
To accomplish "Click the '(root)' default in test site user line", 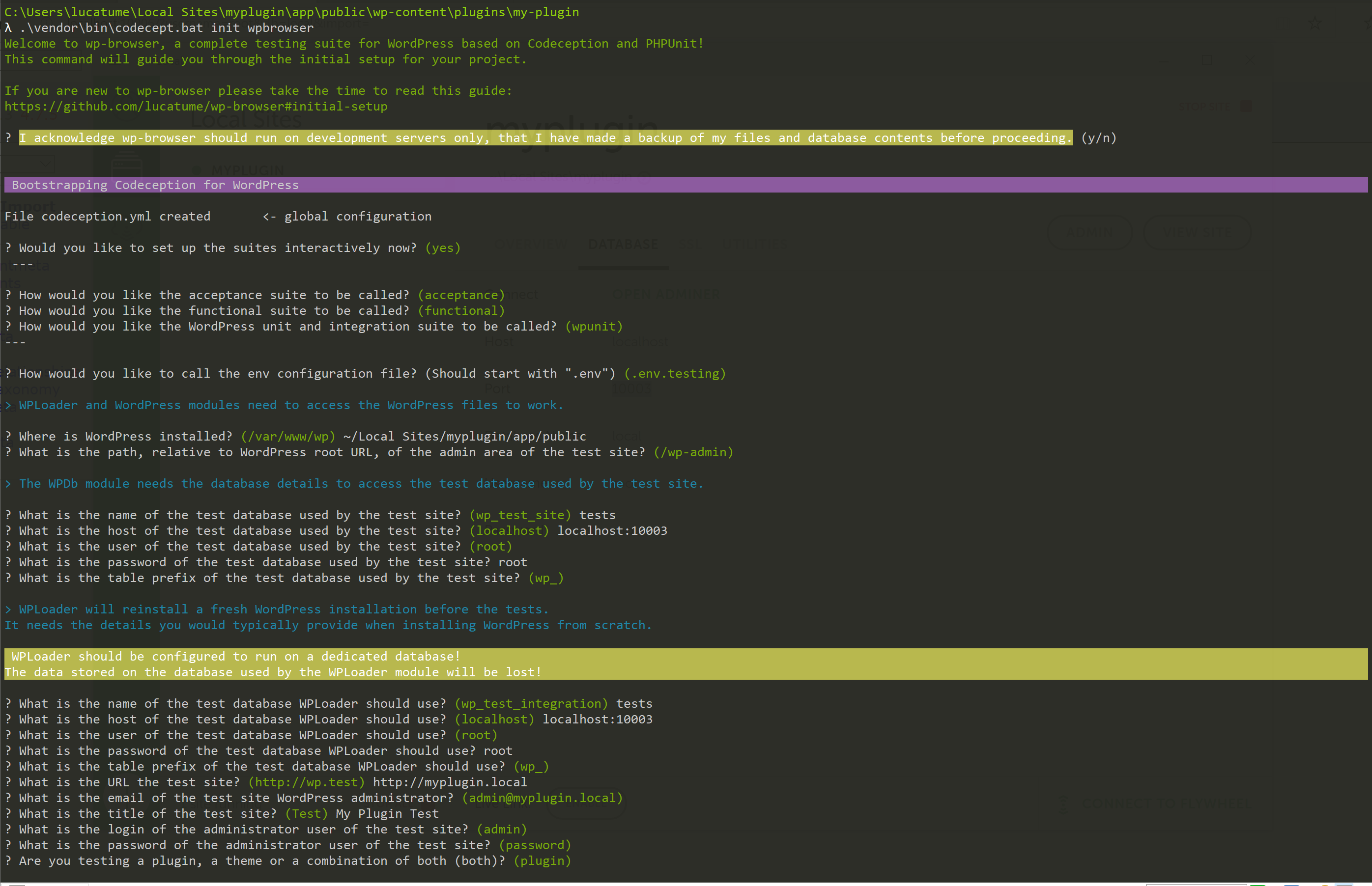I will (x=490, y=547).
